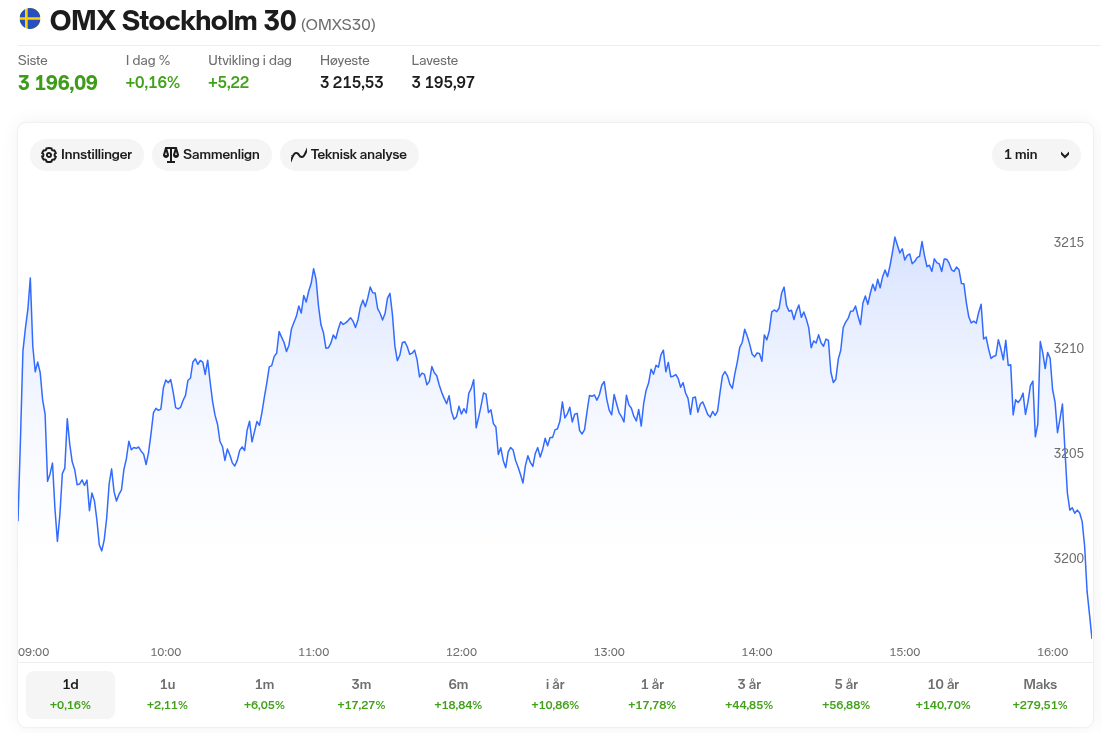Select the 3m period tab

tap(361, 694)
